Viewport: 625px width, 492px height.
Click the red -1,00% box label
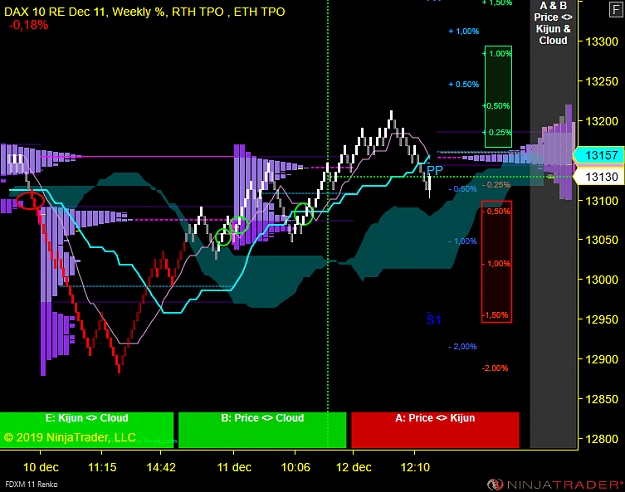[x=496, y=264]
